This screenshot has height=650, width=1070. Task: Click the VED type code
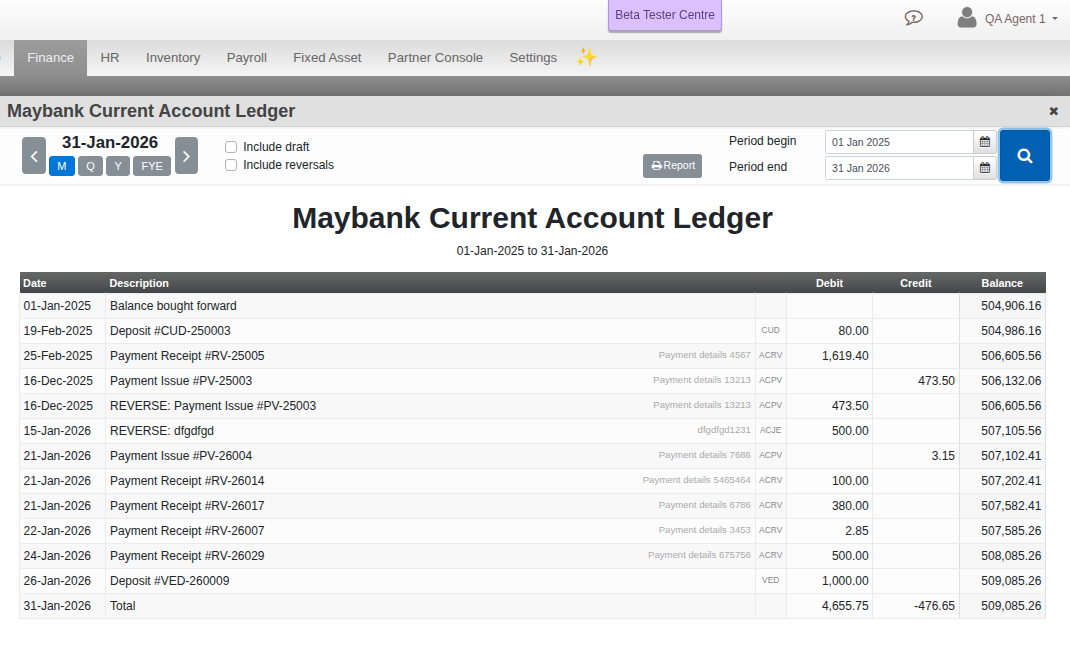770,580
